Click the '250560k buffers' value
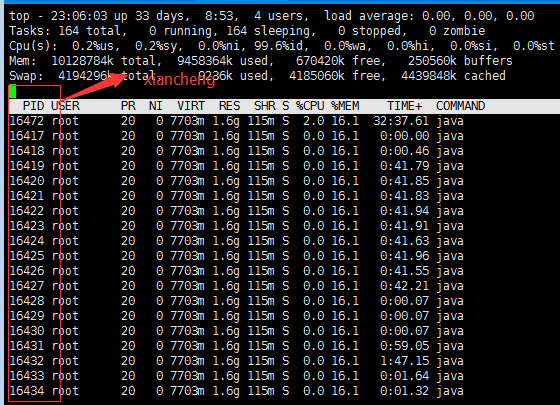Viewport: 560px width, 405px height. tap(460, 61)
